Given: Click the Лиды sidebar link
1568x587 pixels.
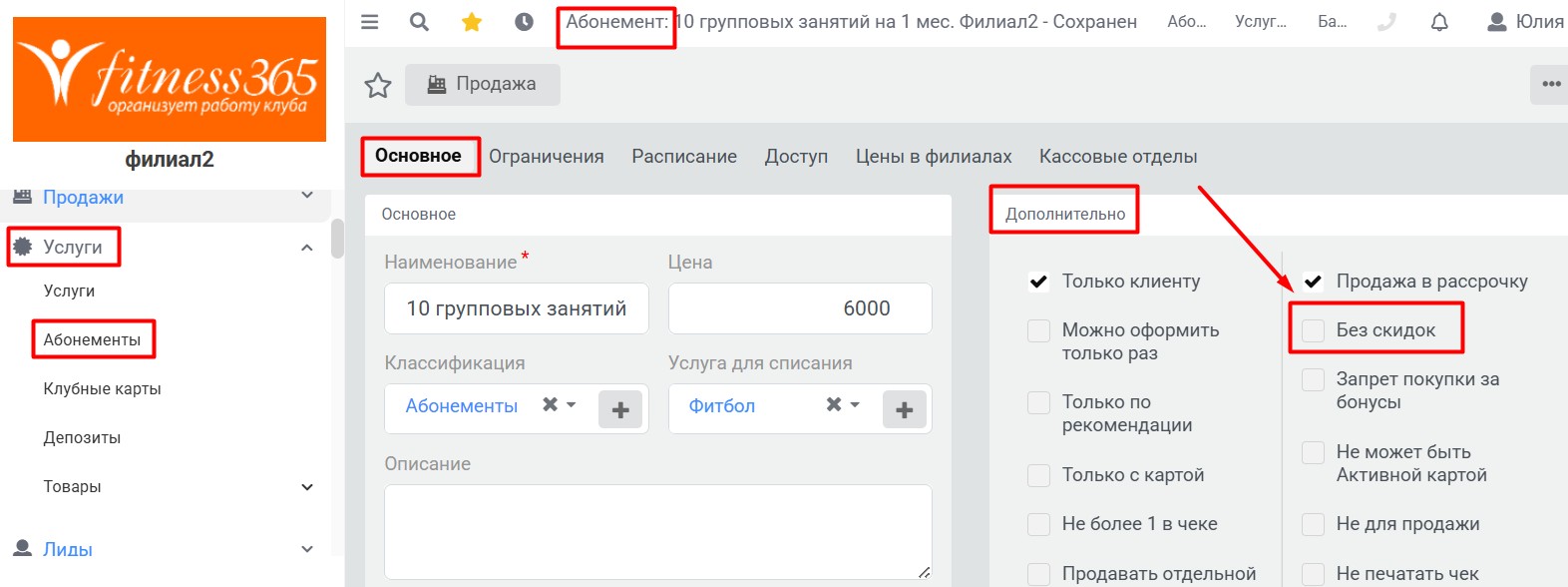Looking at the screenshot, I should tap(68, 550).
